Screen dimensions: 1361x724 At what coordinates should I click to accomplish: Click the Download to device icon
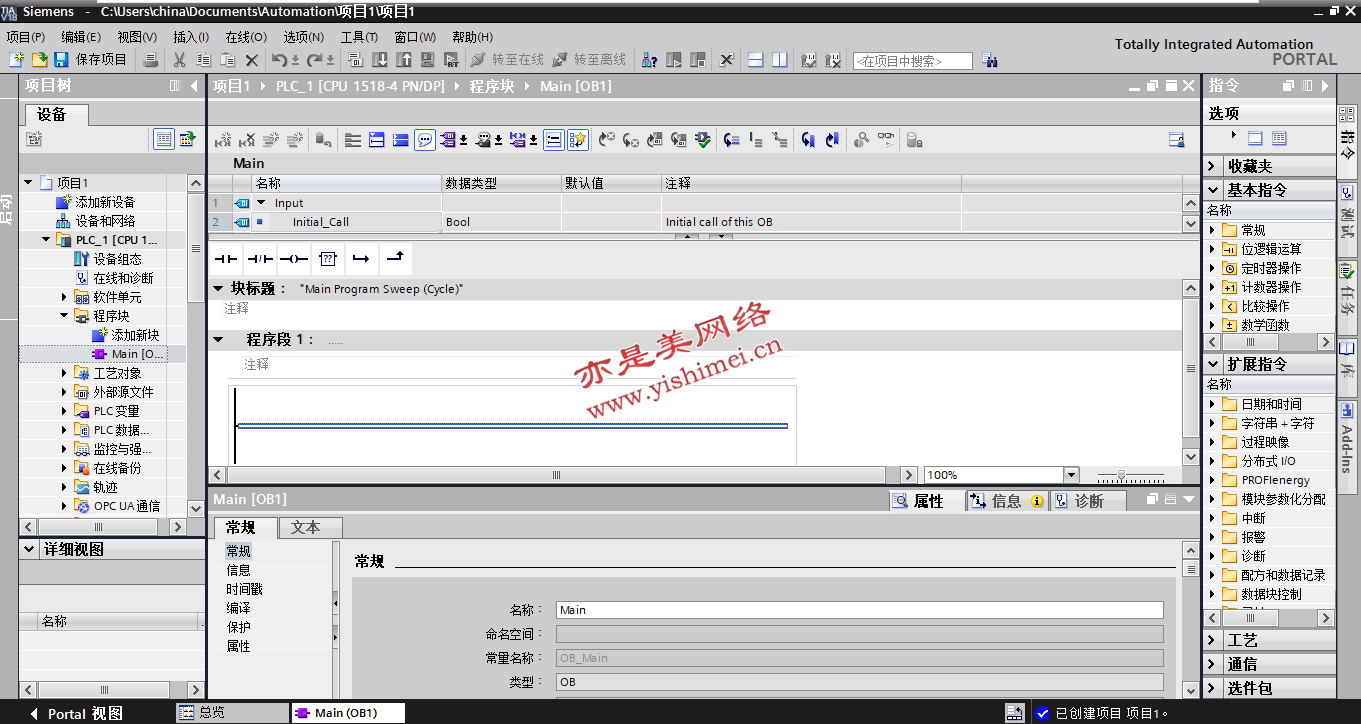[x=380, y=60]
